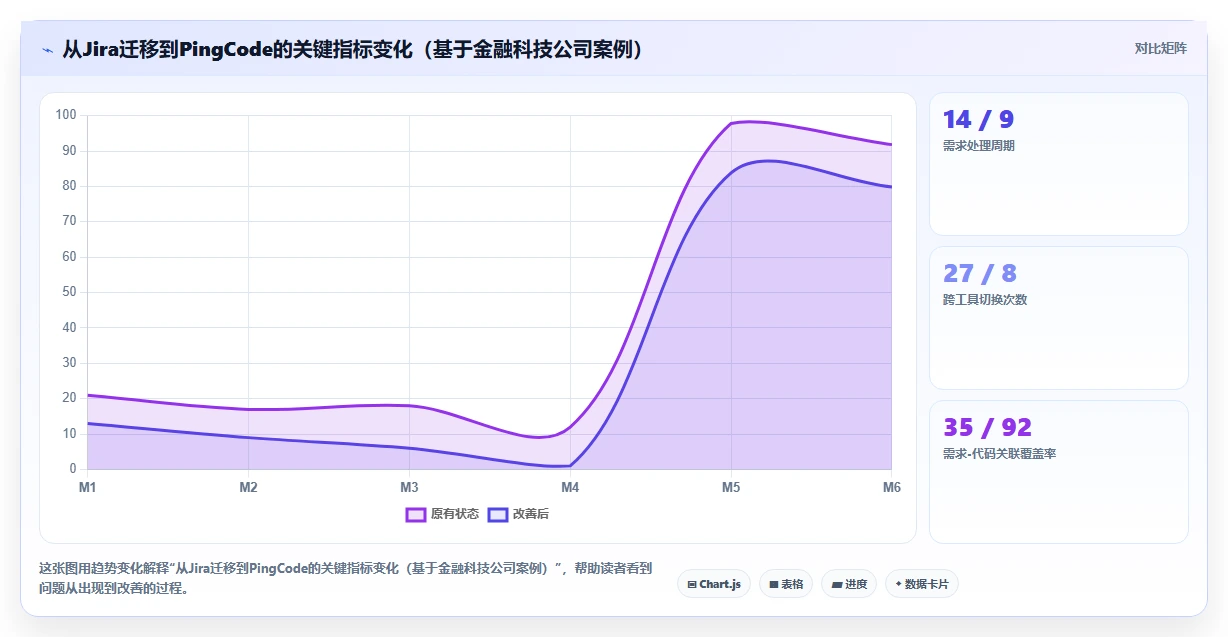
Task: Click the blue line's low point at M4
Action: pyautogui.click(x=570, y=465)
